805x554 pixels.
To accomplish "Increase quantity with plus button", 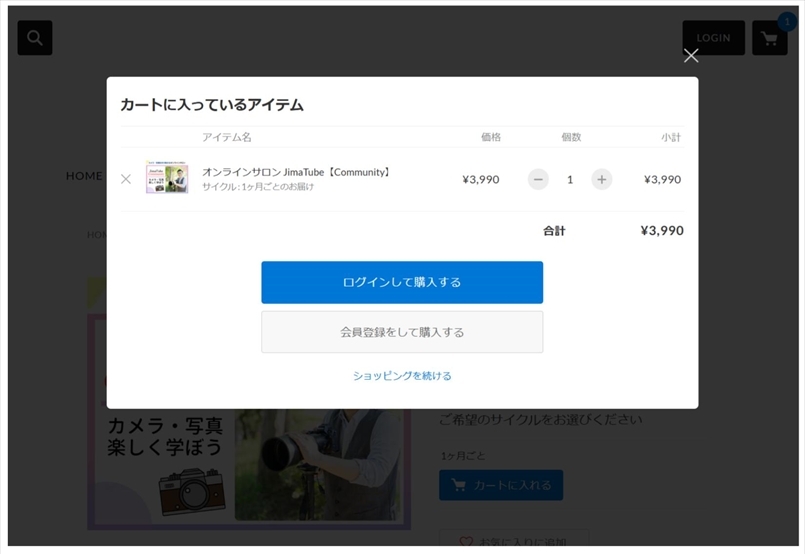I will coord(601,179).
